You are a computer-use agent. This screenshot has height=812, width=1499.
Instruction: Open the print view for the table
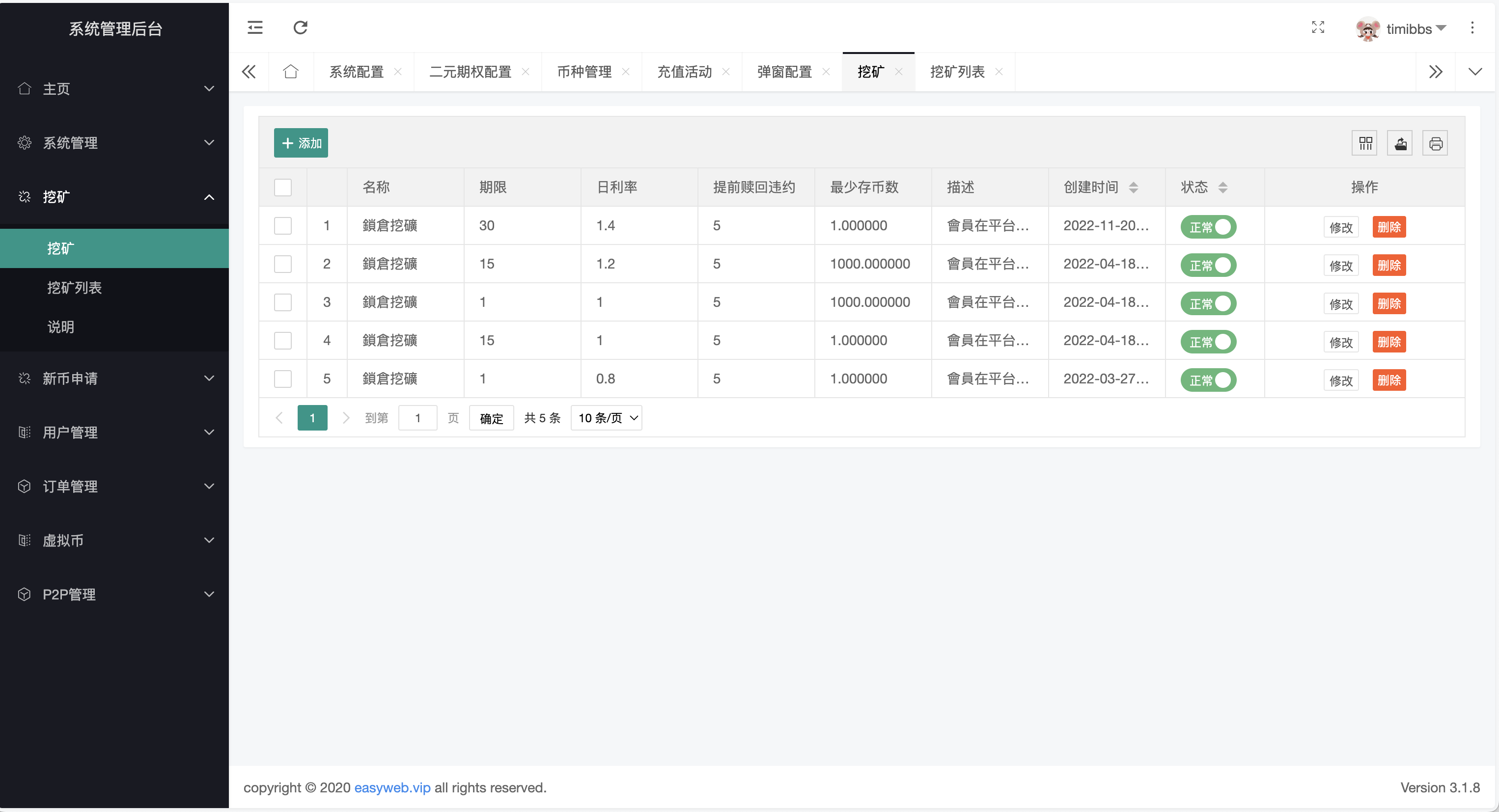click(x=1435, y=142)
